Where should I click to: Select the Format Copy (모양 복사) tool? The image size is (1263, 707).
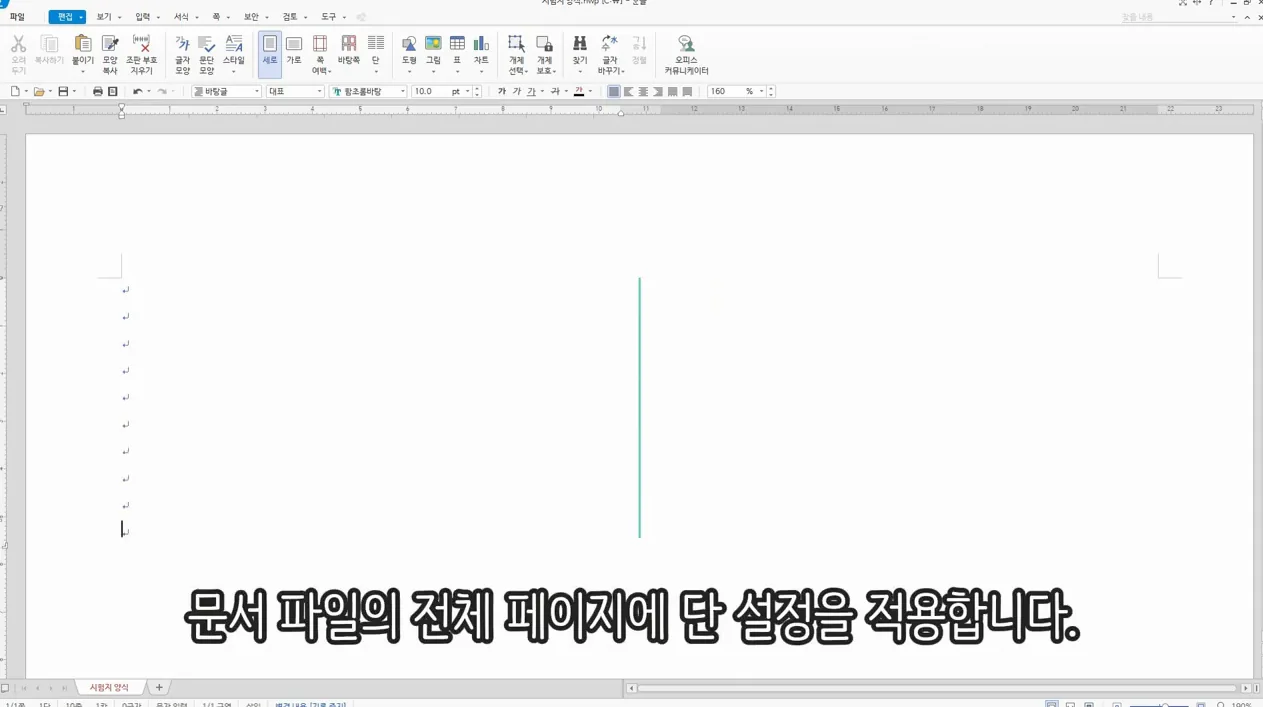tap(110, 43)
